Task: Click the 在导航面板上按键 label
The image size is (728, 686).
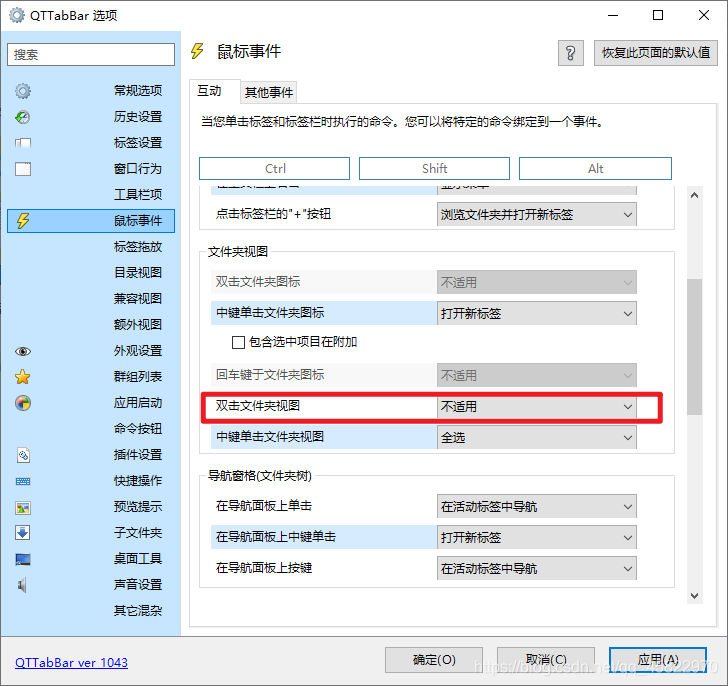Action: click(x=264, y=568)
